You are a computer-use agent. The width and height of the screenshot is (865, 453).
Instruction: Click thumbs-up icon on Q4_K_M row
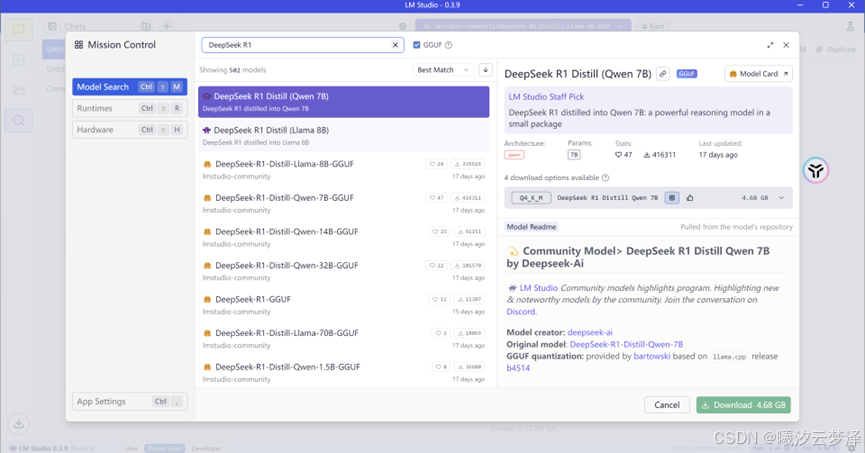point(690,198)
